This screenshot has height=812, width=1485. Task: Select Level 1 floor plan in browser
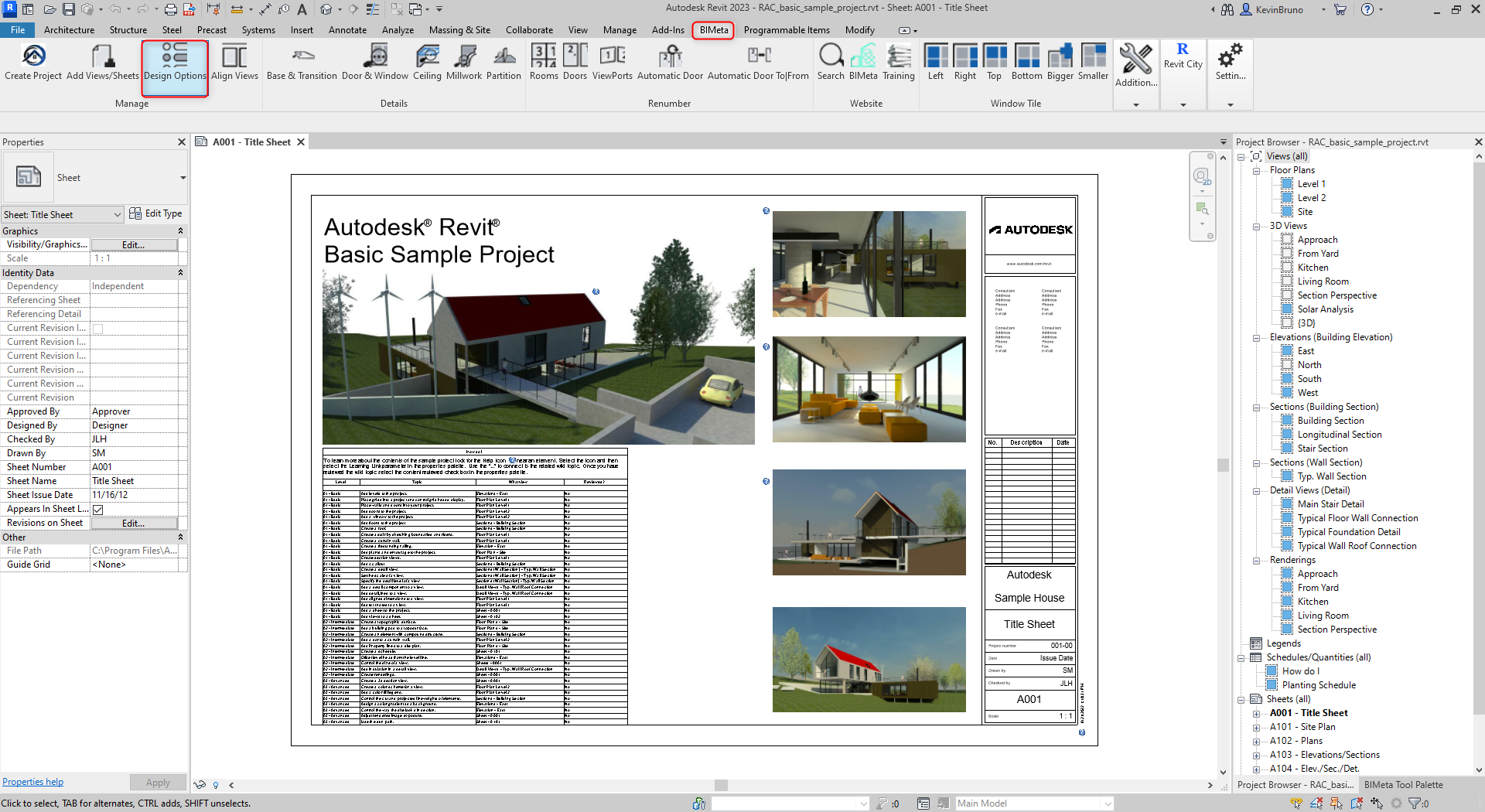click(x=1311, y=184)
